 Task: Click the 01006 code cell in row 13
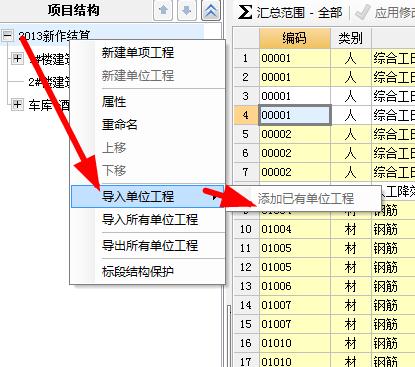coord(295,286)
